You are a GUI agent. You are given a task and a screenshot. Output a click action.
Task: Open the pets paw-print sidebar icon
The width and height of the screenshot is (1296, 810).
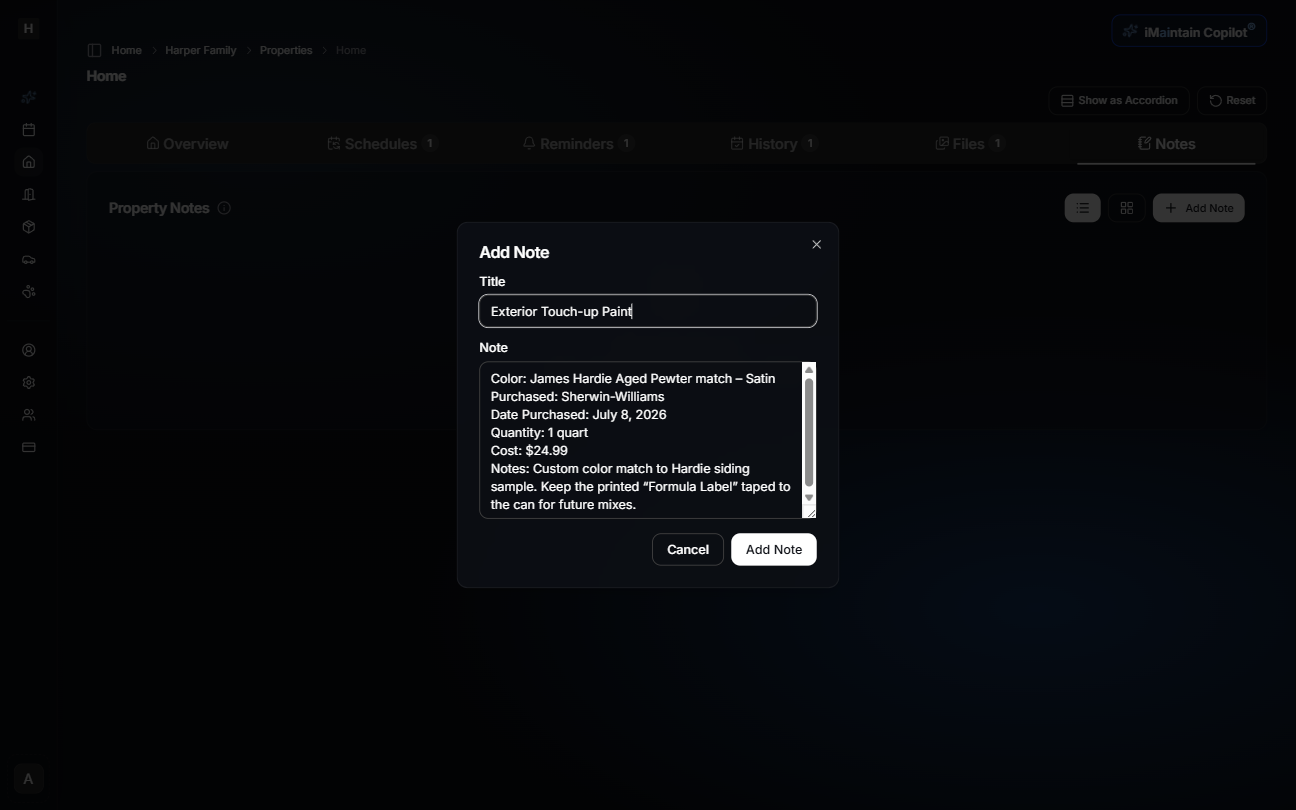[x=28, y=292]
